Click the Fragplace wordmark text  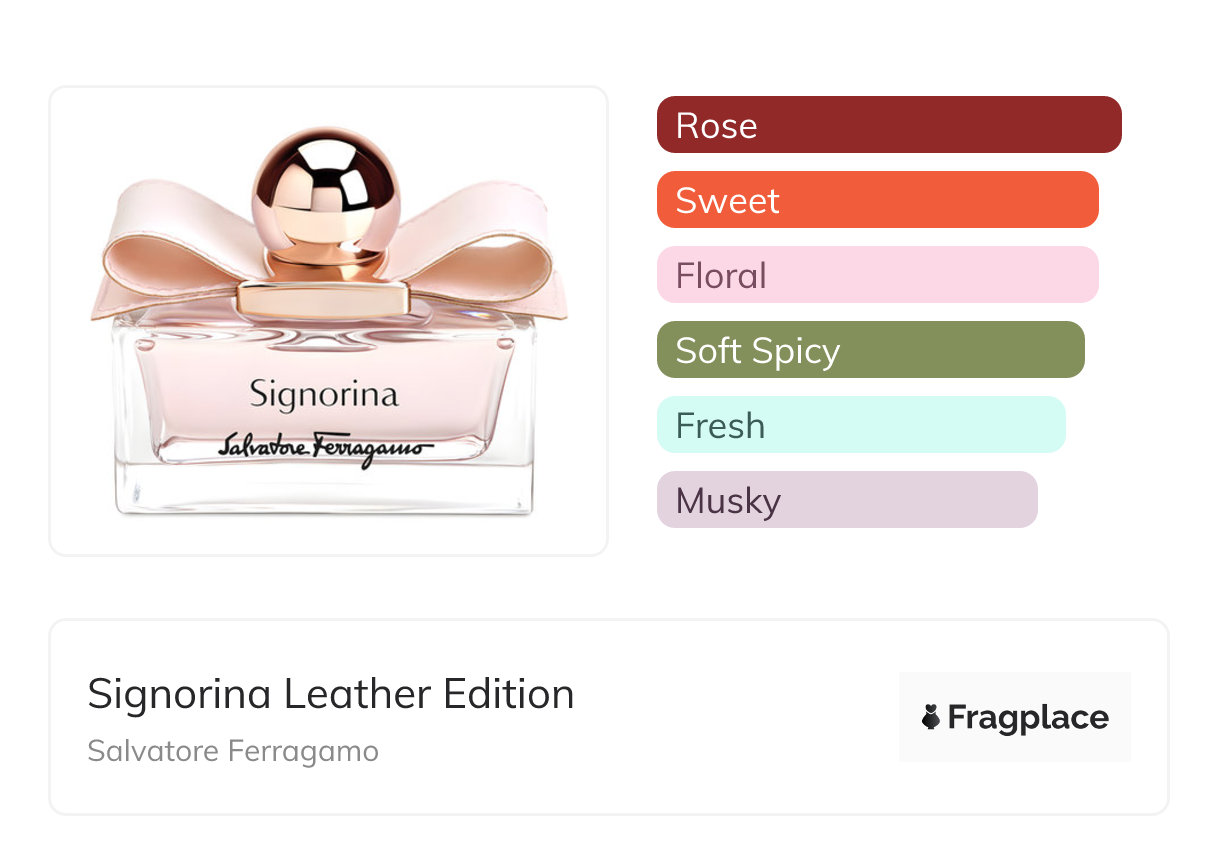pos(1028,717)
